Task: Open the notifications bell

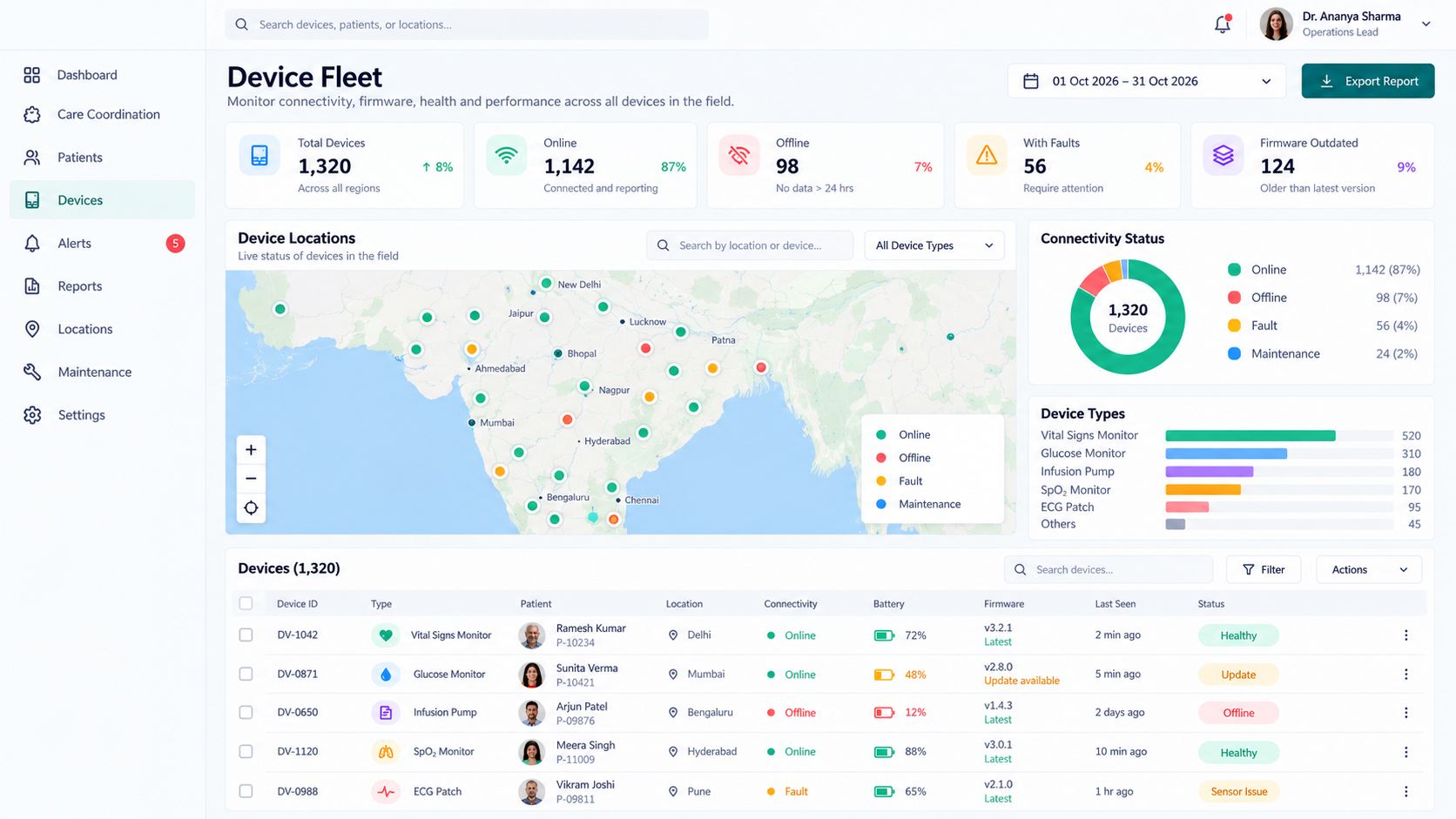Action: pyautogui.click(x=1223, y=24)
